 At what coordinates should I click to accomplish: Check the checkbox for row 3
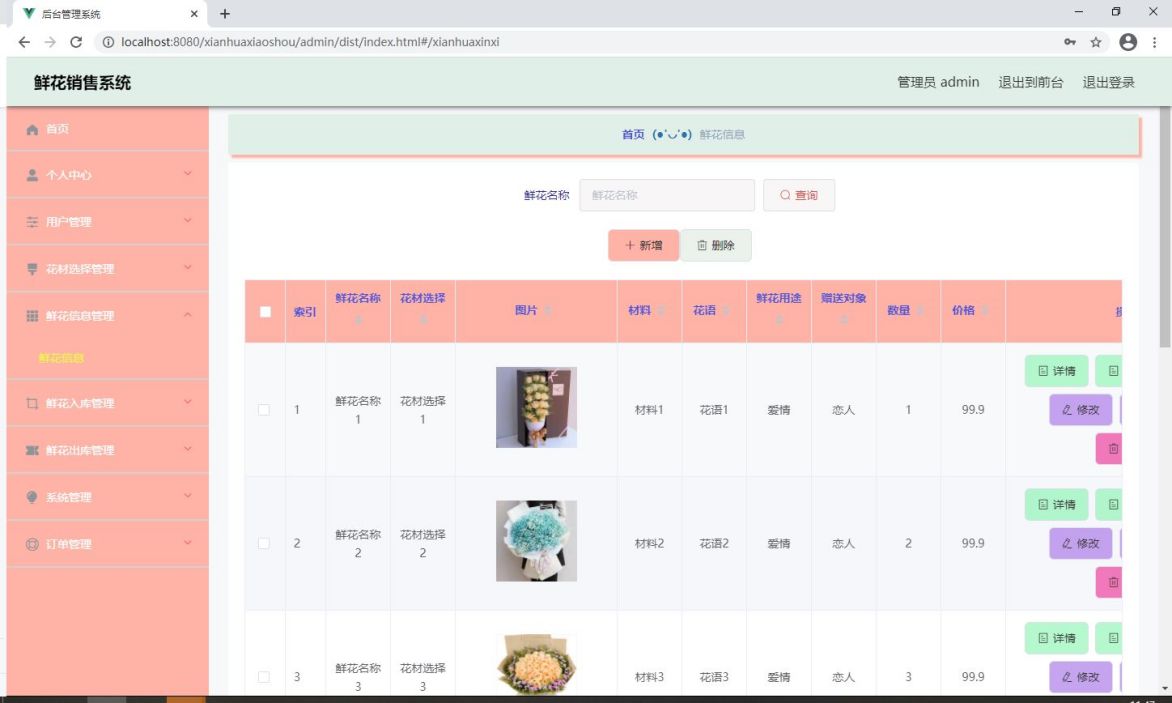coord(264,677)
